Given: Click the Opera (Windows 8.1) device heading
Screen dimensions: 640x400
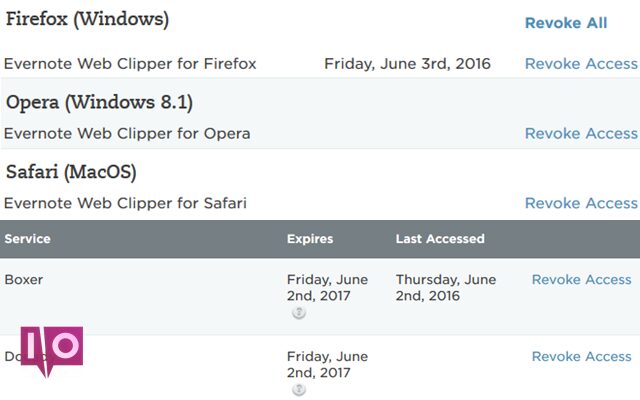Looking at the screenshot, I should pos(99,102).
